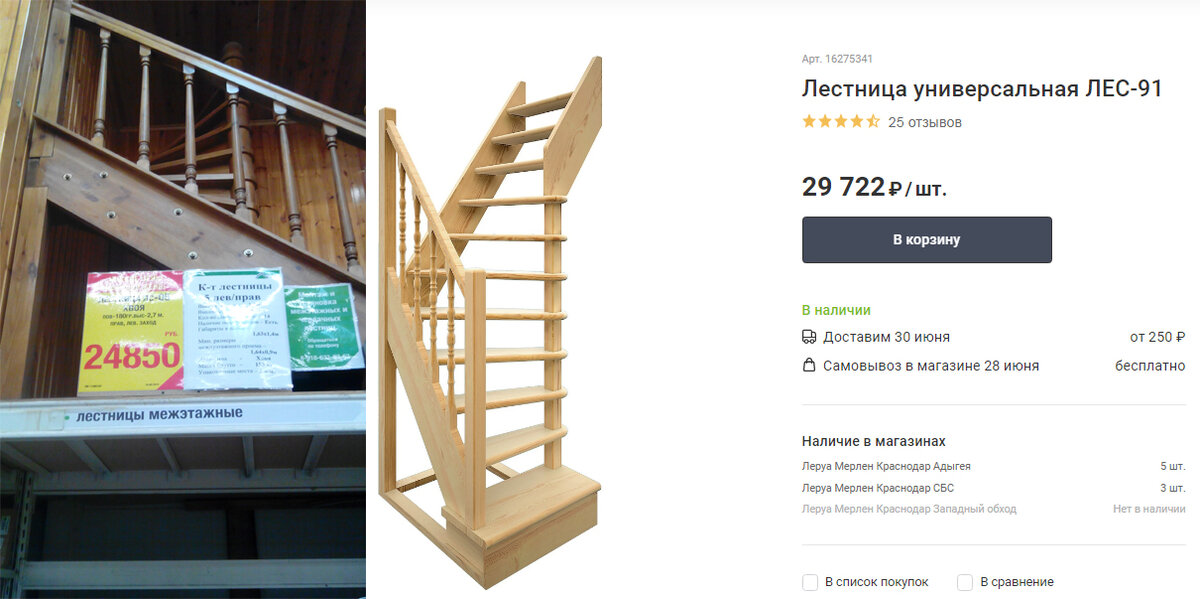
Task: Click the delivery truck icon
Action: [x=809, y=337]
